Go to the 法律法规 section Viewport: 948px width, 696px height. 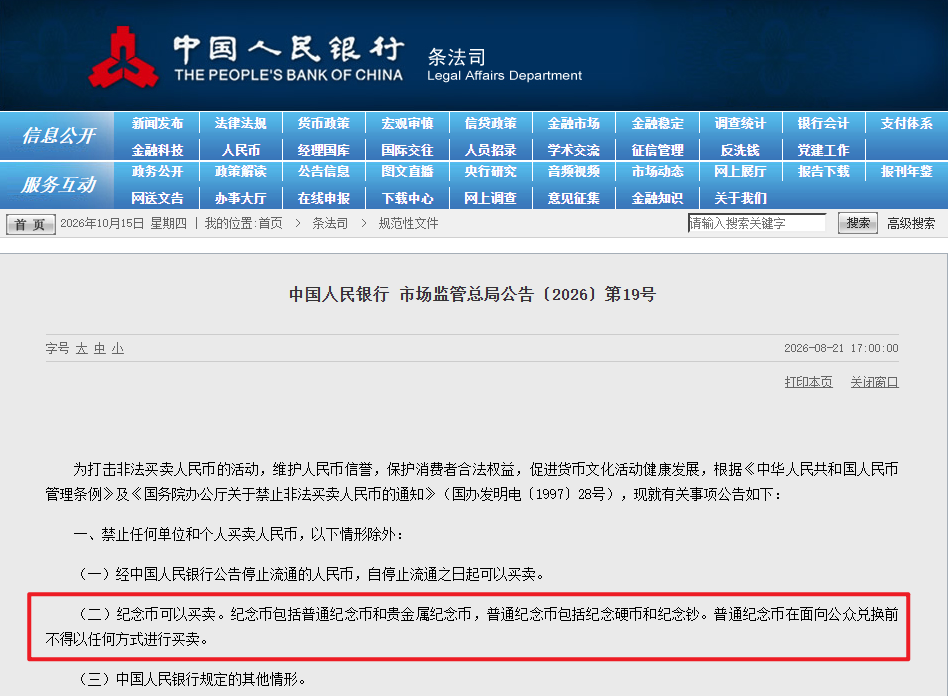click(x=241, y=123)
